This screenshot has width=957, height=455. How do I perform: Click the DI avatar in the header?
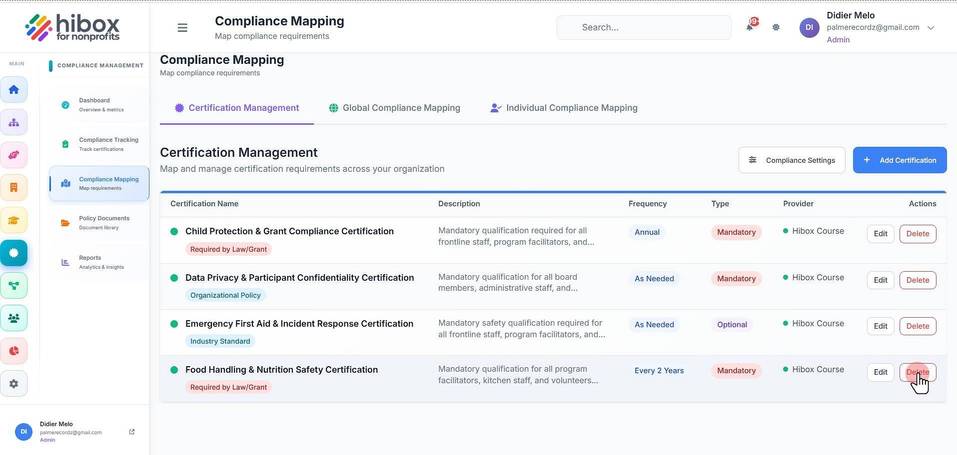(809, 27)
